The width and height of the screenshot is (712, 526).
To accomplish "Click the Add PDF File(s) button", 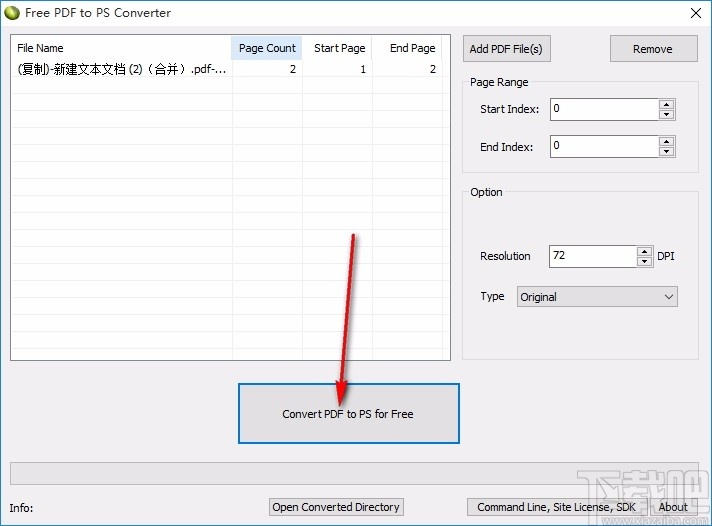I will pyautogui.click(x=506, y=49).
